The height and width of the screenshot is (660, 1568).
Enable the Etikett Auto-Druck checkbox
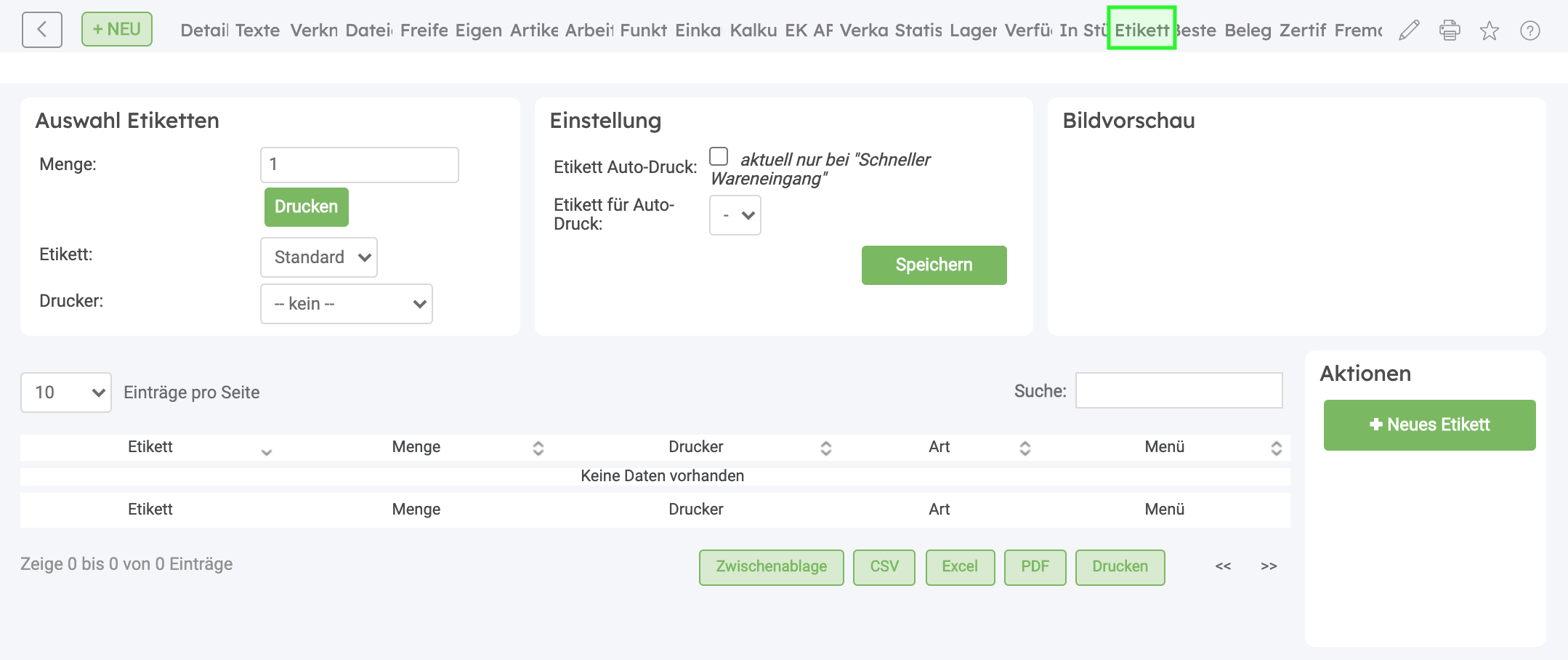pos(719,157)
